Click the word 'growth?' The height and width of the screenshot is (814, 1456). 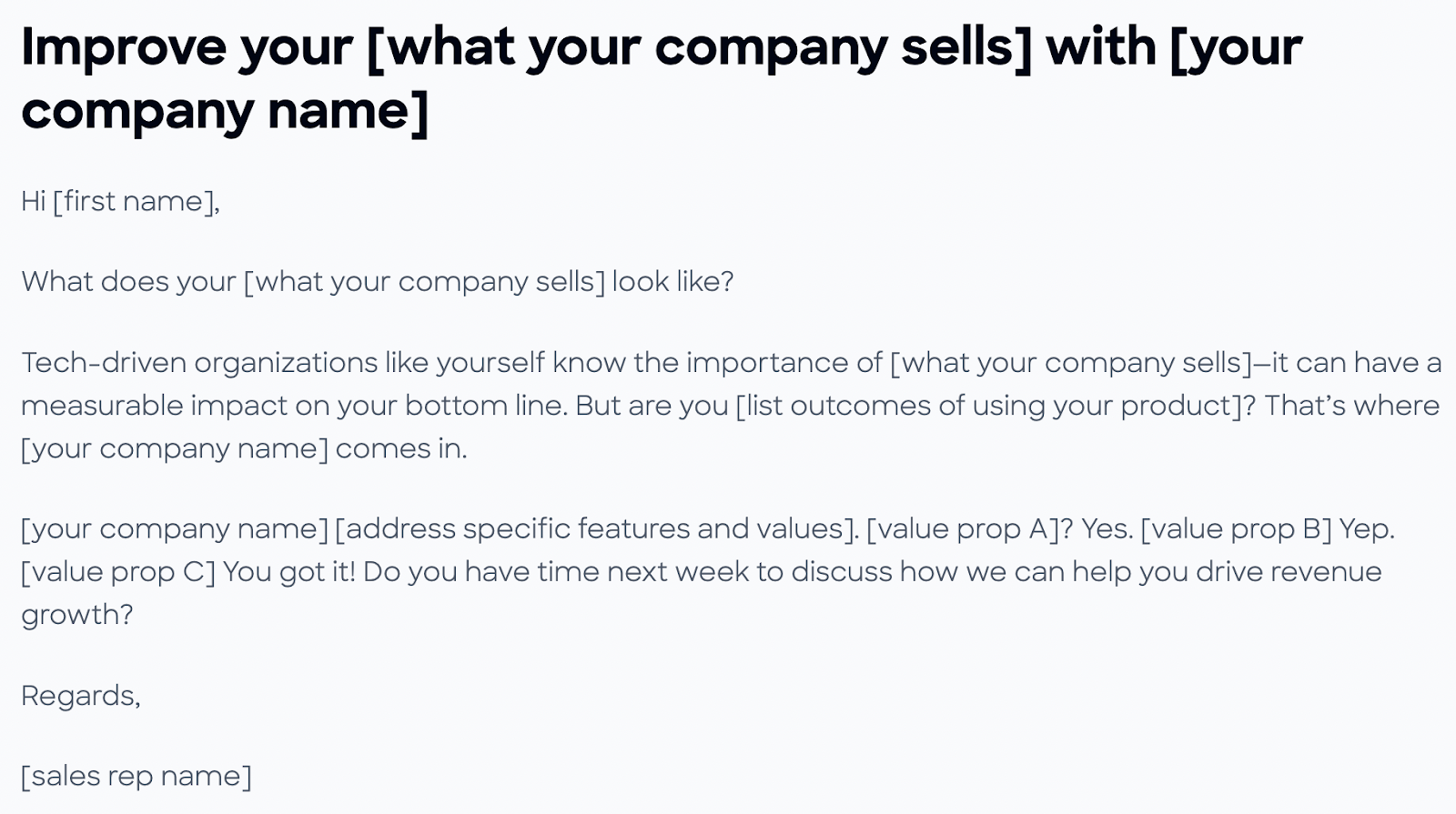pos(77,616)
